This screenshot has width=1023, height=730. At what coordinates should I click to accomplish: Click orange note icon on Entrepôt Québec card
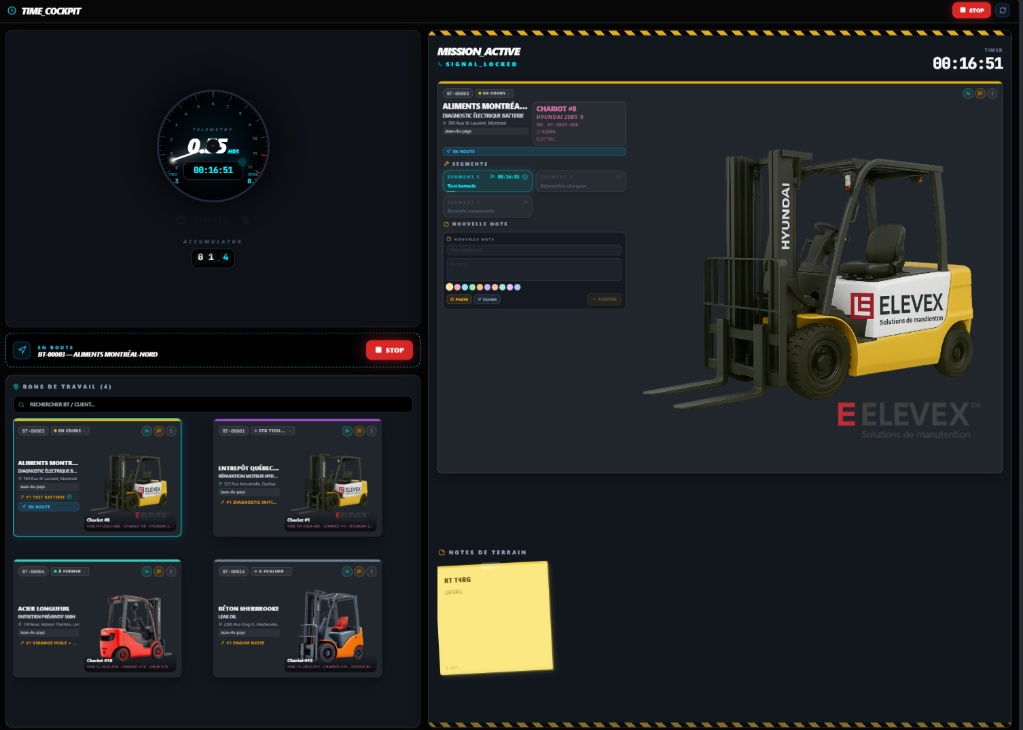359,431
